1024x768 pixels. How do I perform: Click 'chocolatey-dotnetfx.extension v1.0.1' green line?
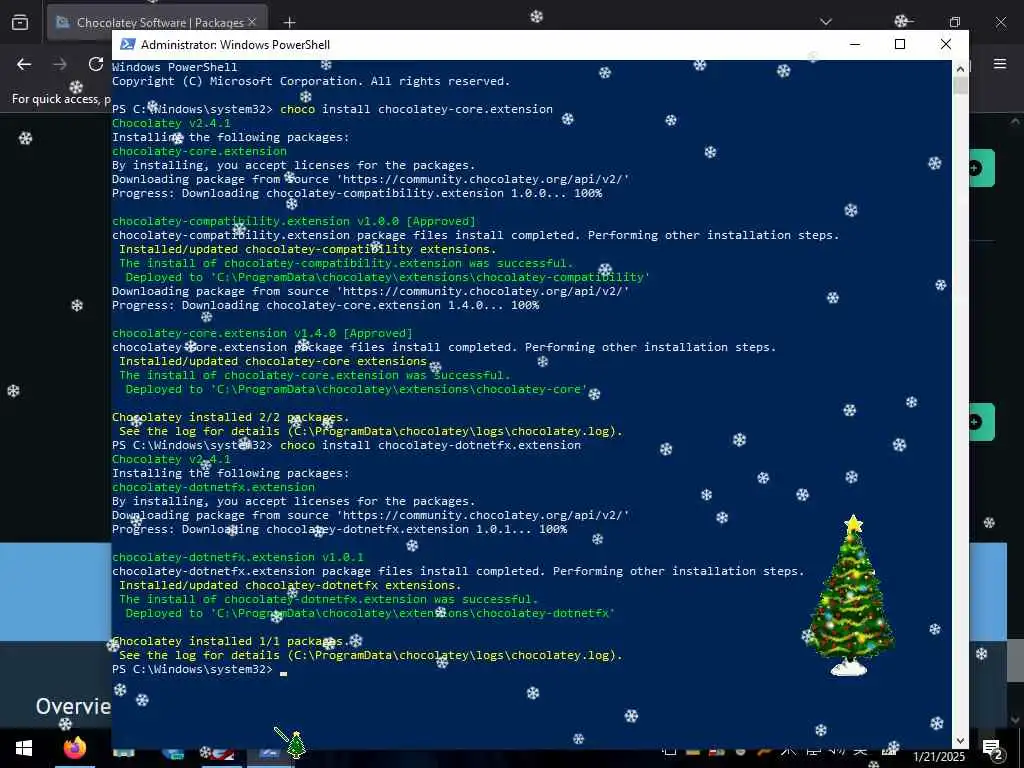click(238, 557)
